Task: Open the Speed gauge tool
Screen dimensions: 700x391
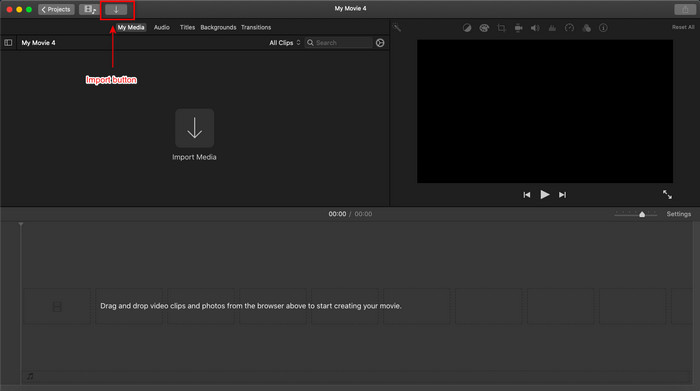Action: click(x=569, y=28)
